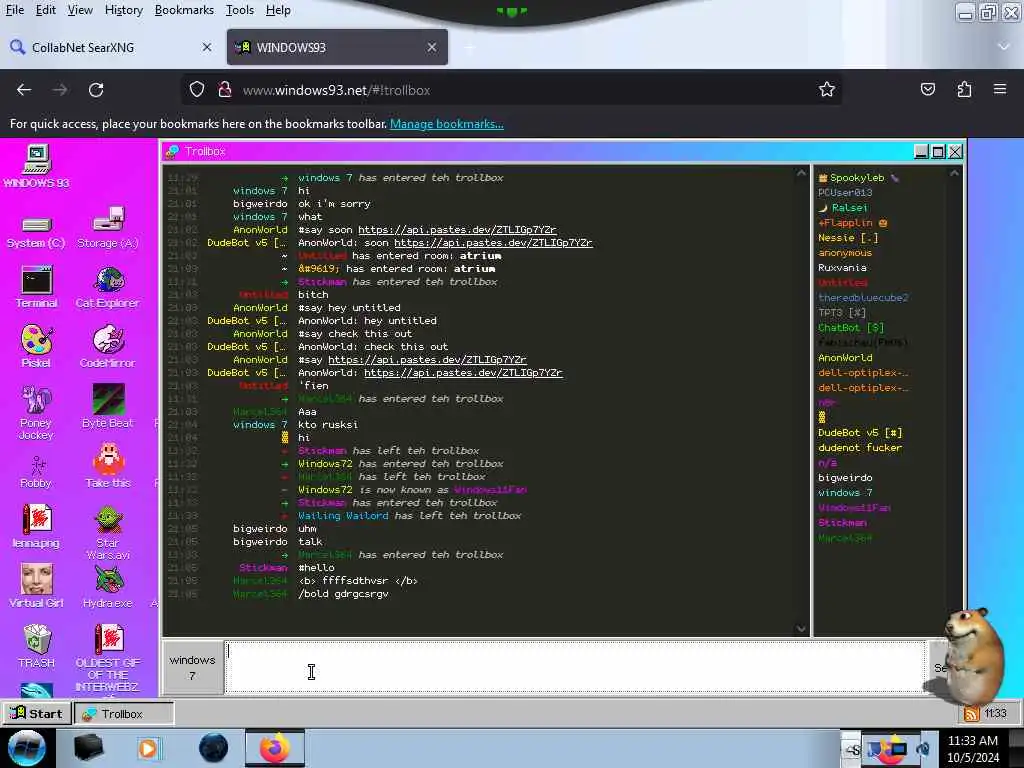
Task: Open the WINDOWS 93 computer desktop icon
Action: pos(36,166)
